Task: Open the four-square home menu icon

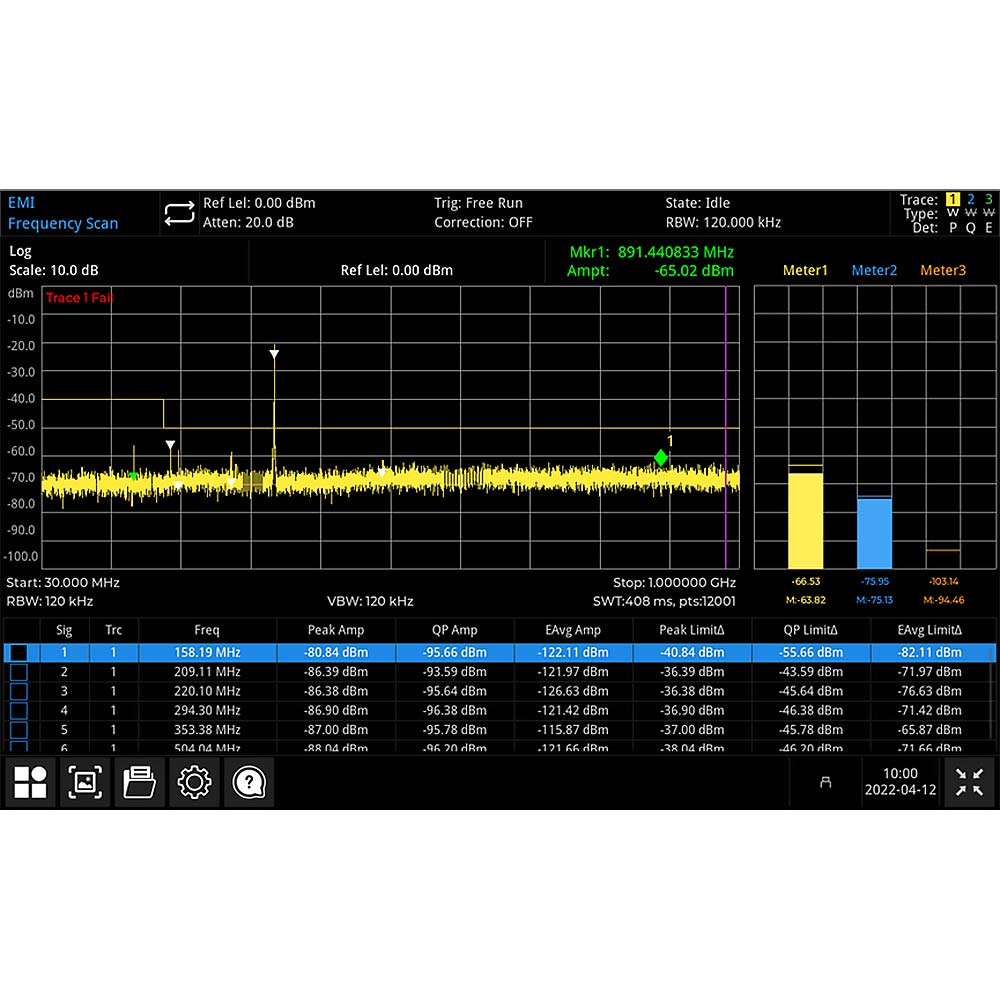Action: tap(31, 782)
